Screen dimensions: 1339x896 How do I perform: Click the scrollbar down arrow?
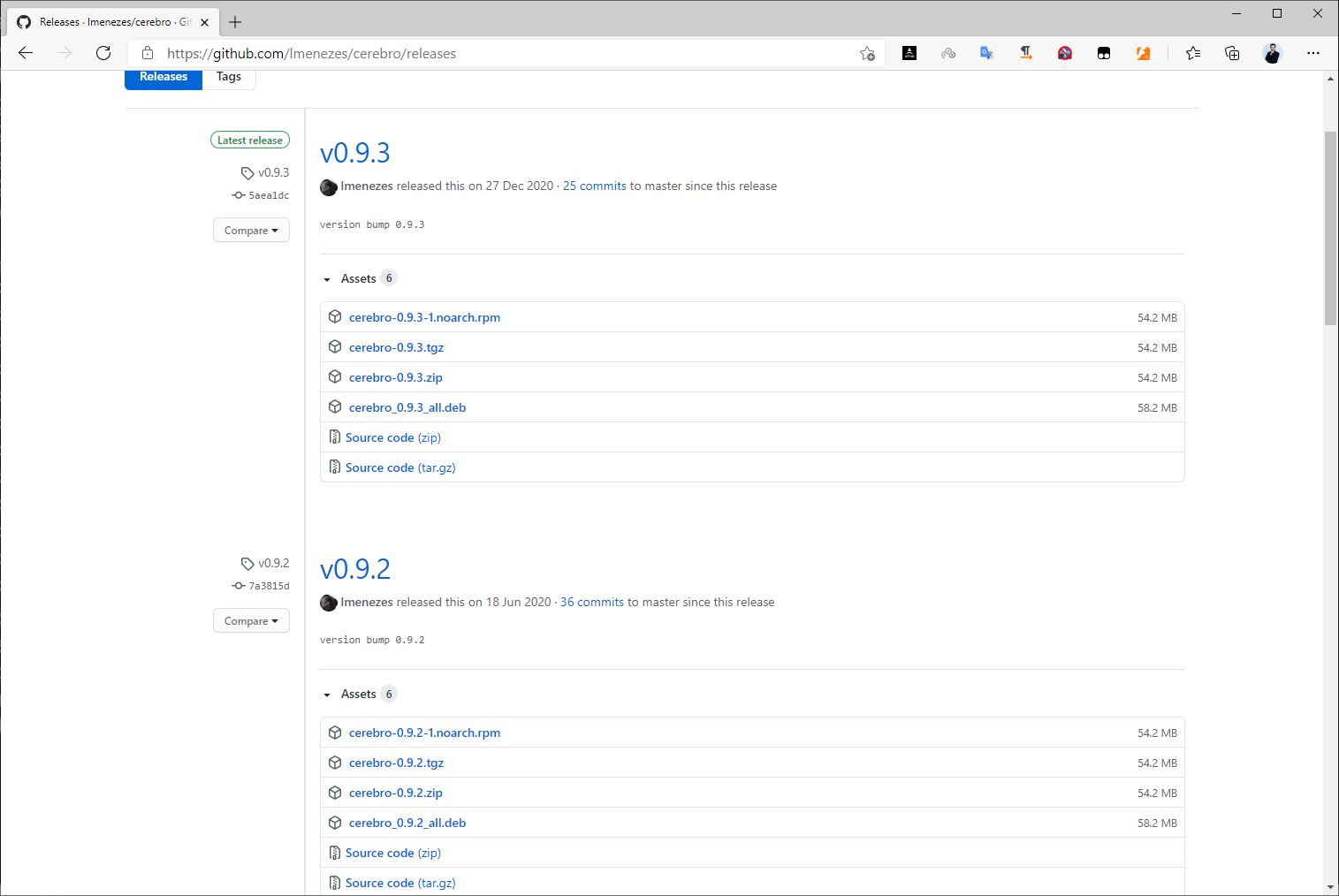[x=1330, y=887]
